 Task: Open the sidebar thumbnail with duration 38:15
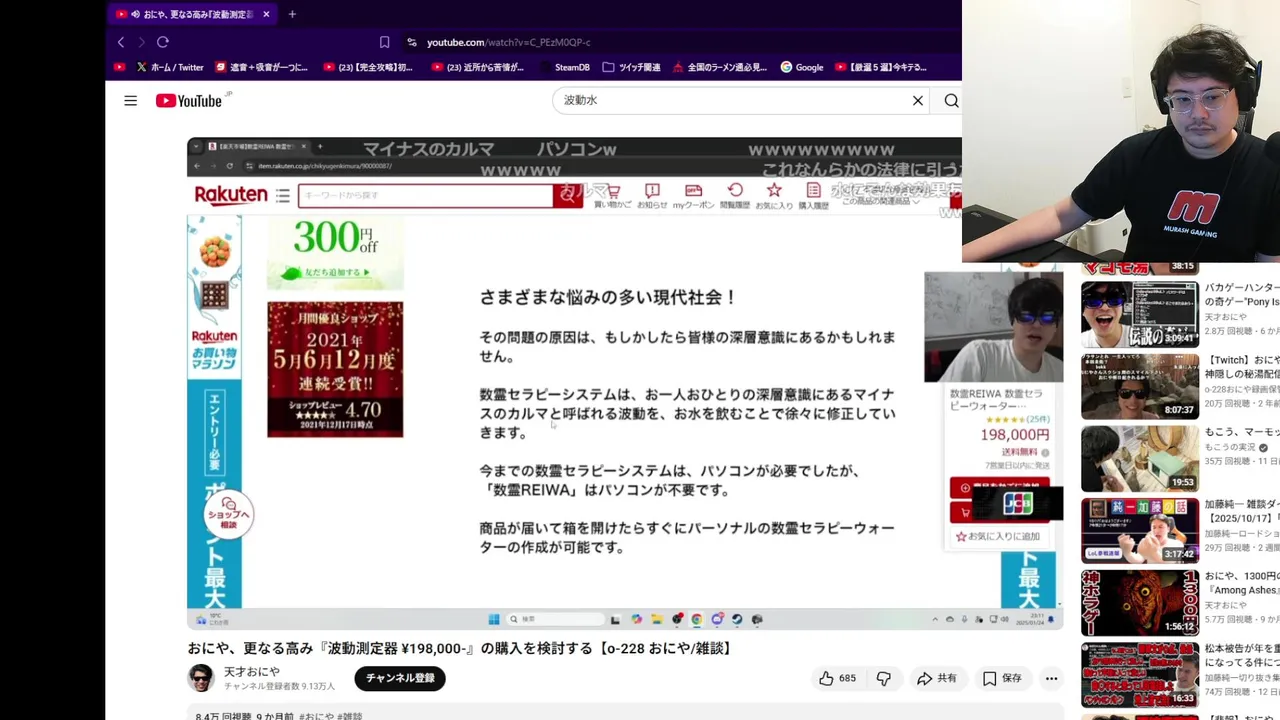(x=1139, y=269)
